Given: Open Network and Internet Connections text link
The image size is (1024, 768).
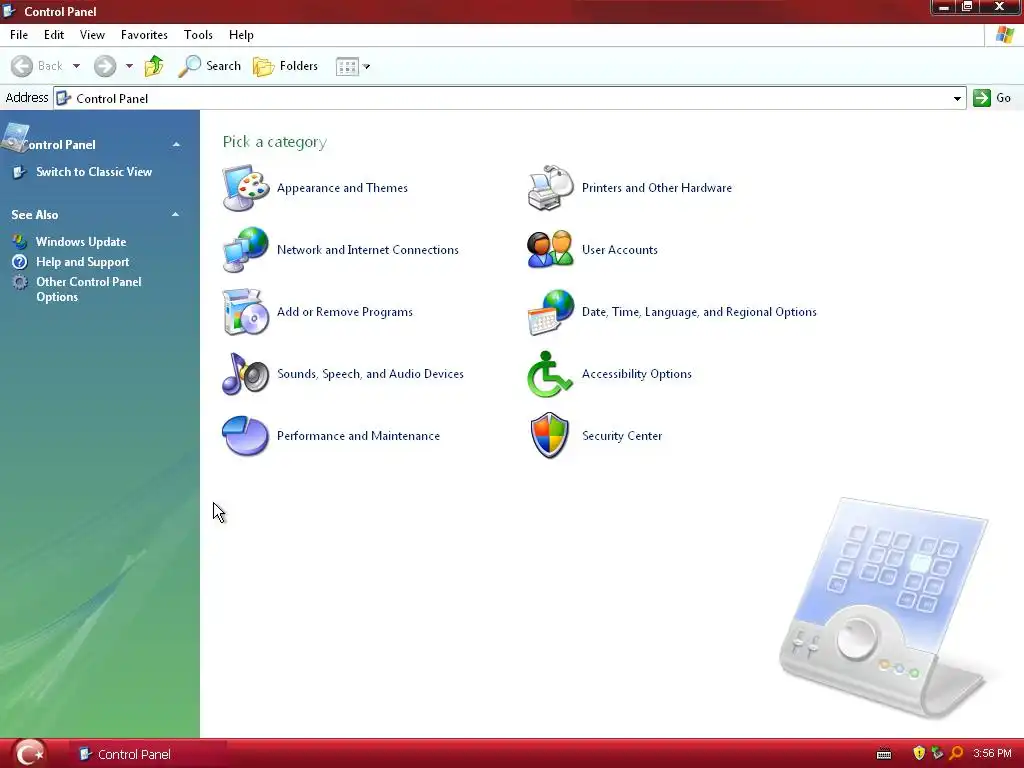Looking at the screenshot, I should pos(368,249).
